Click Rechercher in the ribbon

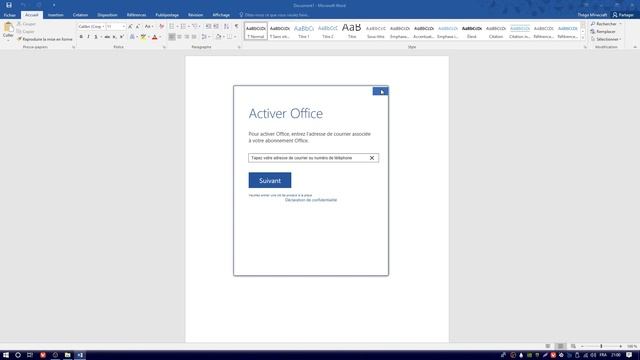pos(604,24)
